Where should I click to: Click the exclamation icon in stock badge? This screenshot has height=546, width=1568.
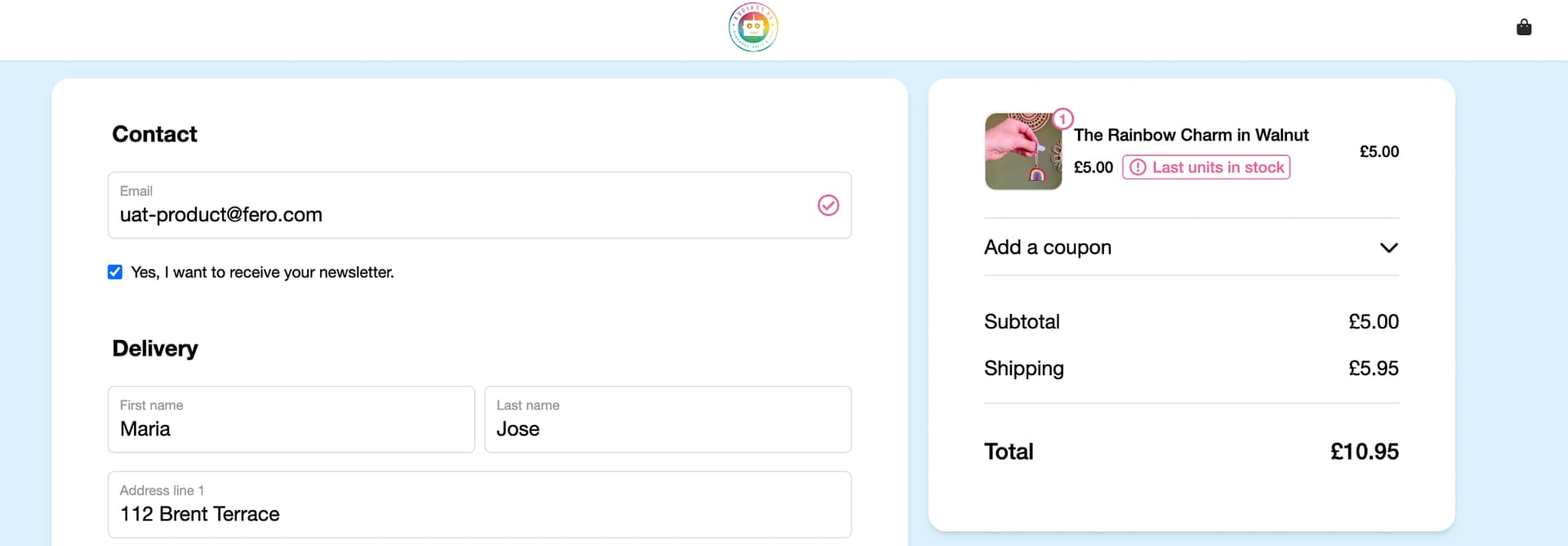tap(1138, 168)
